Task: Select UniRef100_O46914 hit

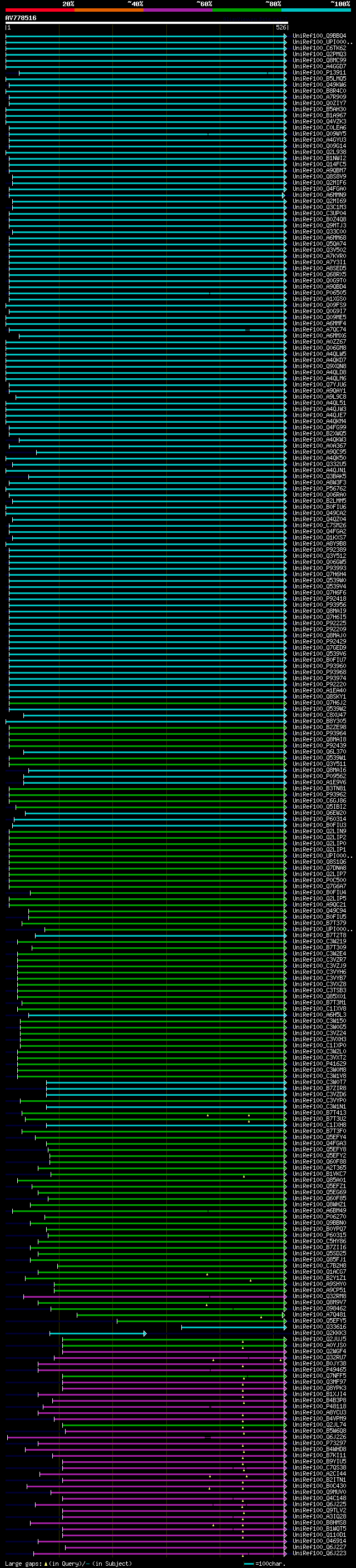Action: click(x=319, y=1541)
